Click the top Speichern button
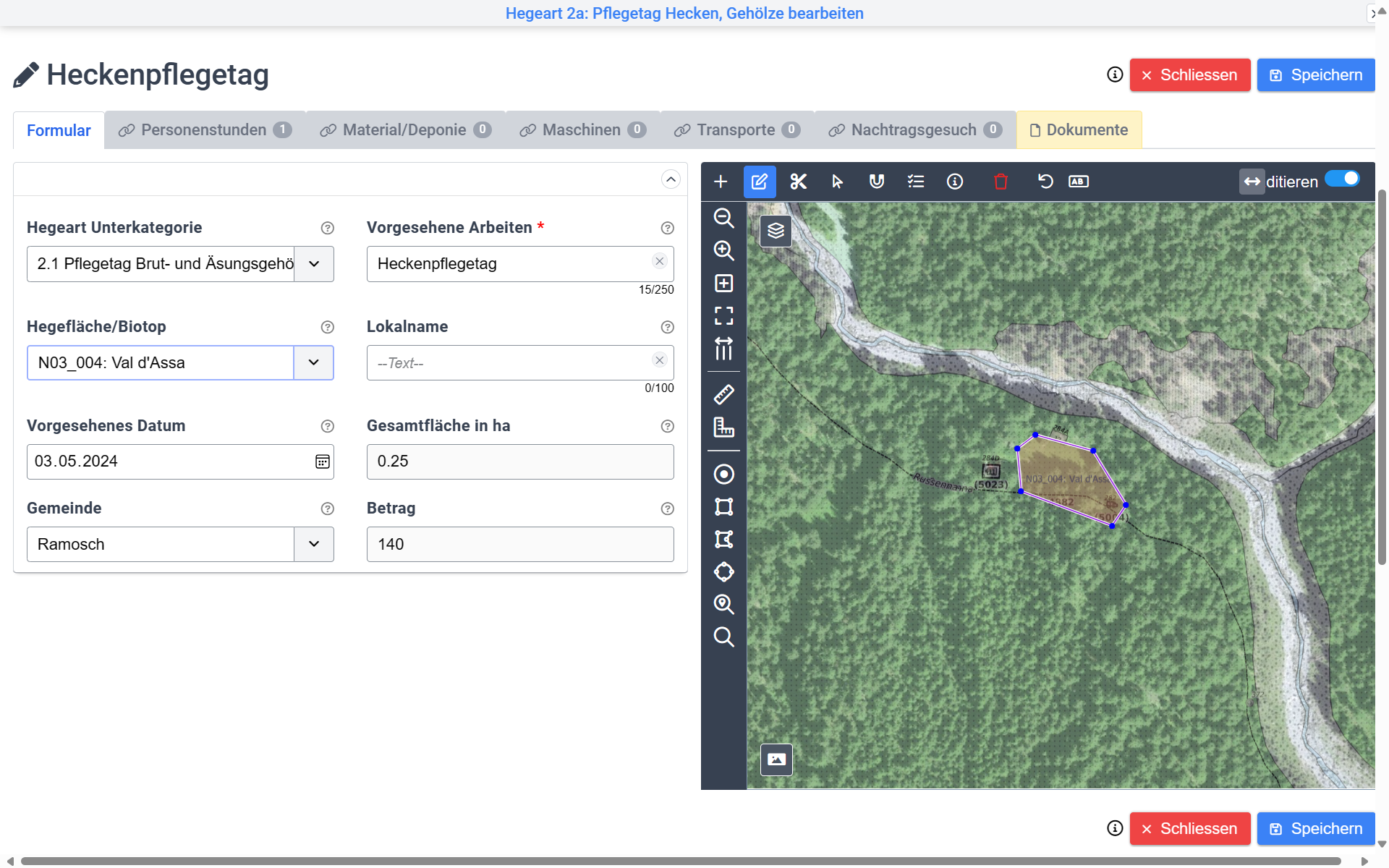Viewport: 1389px width, 868px height. coord(1315,75)
